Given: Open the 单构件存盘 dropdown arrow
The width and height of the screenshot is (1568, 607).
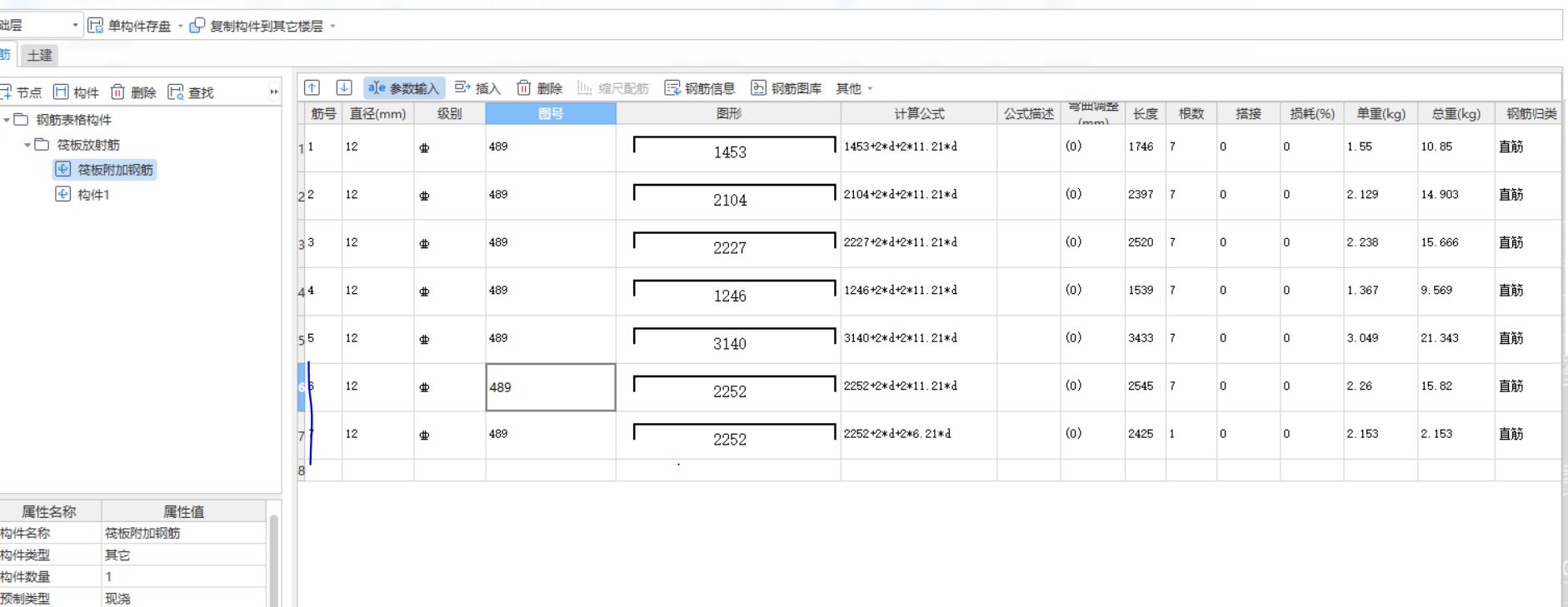Looking at the screenshot, I should [180, 26].
